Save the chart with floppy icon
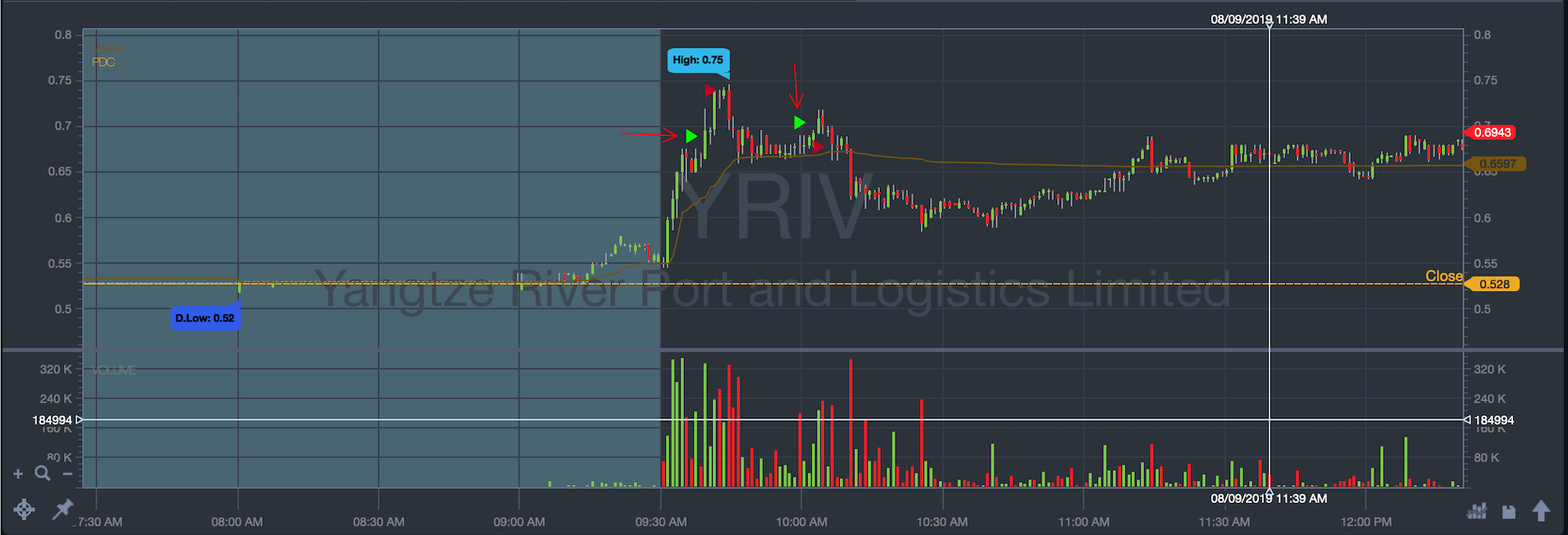1568x535 pixels. pos(1509,512)
